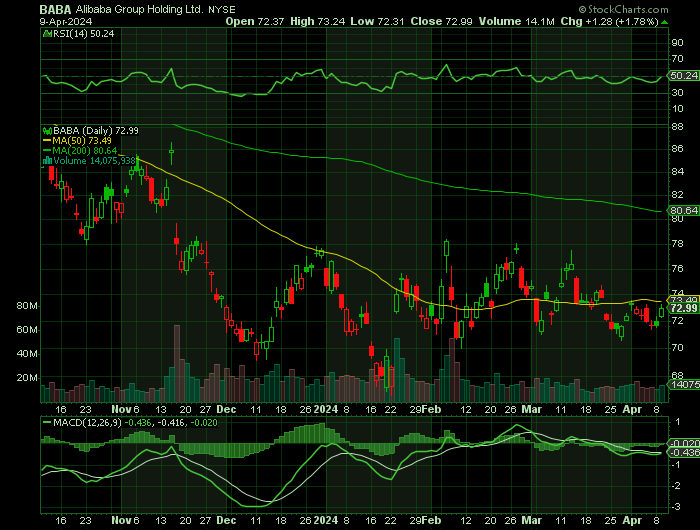The image size is (700, 530).
Task: Click the Mar date label below the MACD panel
Action: click(532, 521)
